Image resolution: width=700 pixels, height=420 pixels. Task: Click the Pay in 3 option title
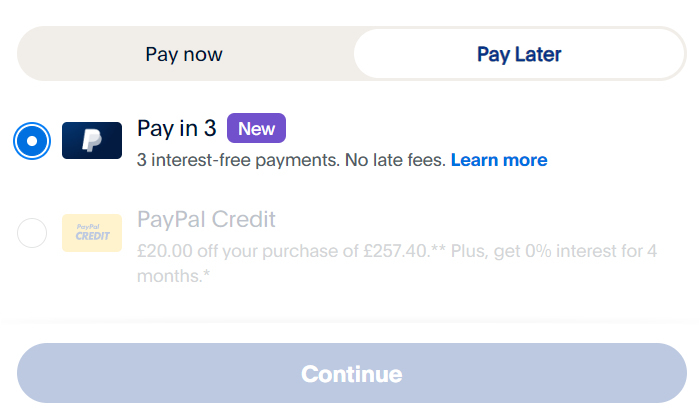pos(176,129)
